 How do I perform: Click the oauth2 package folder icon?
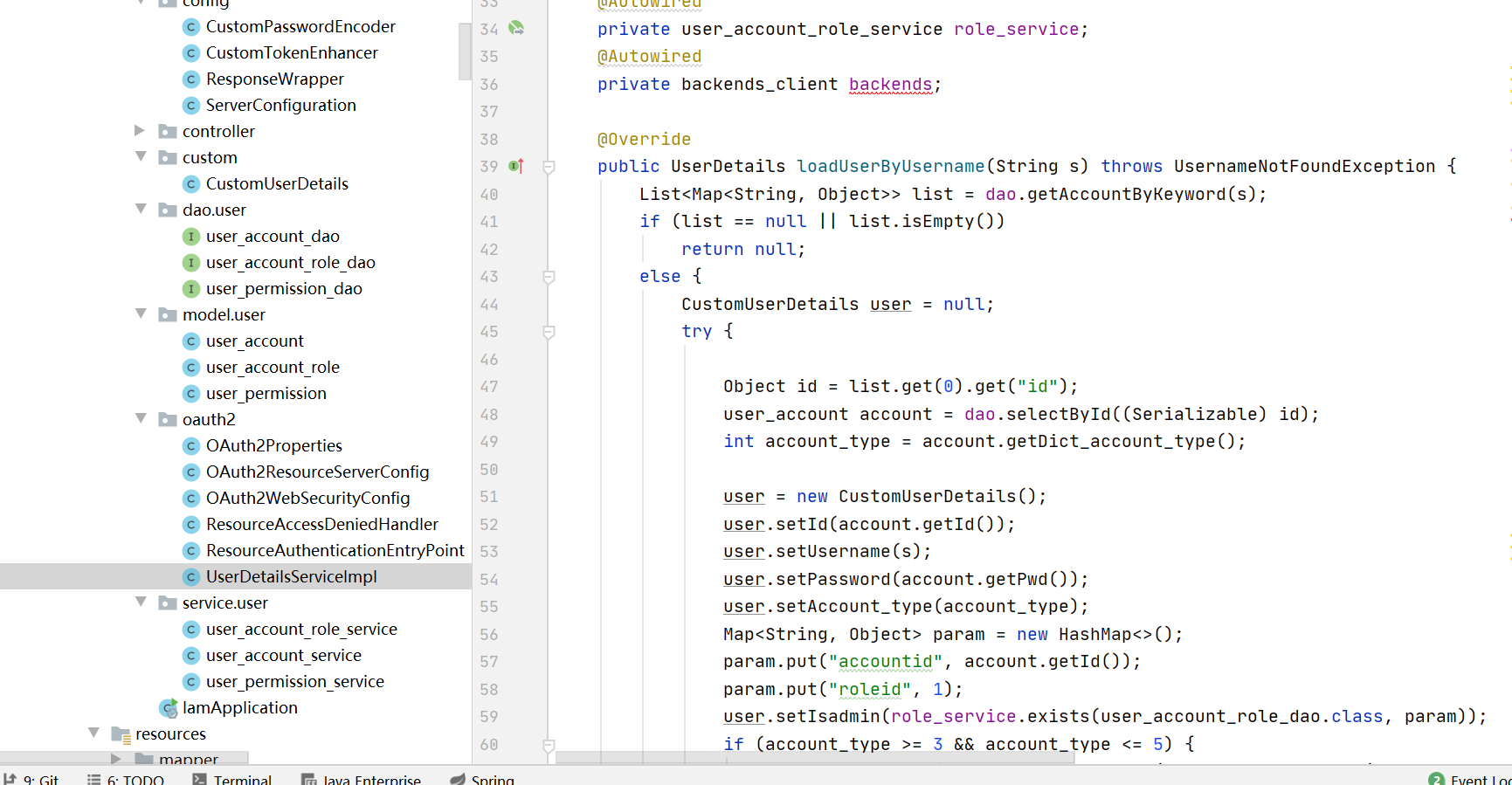tap(168, 420)
